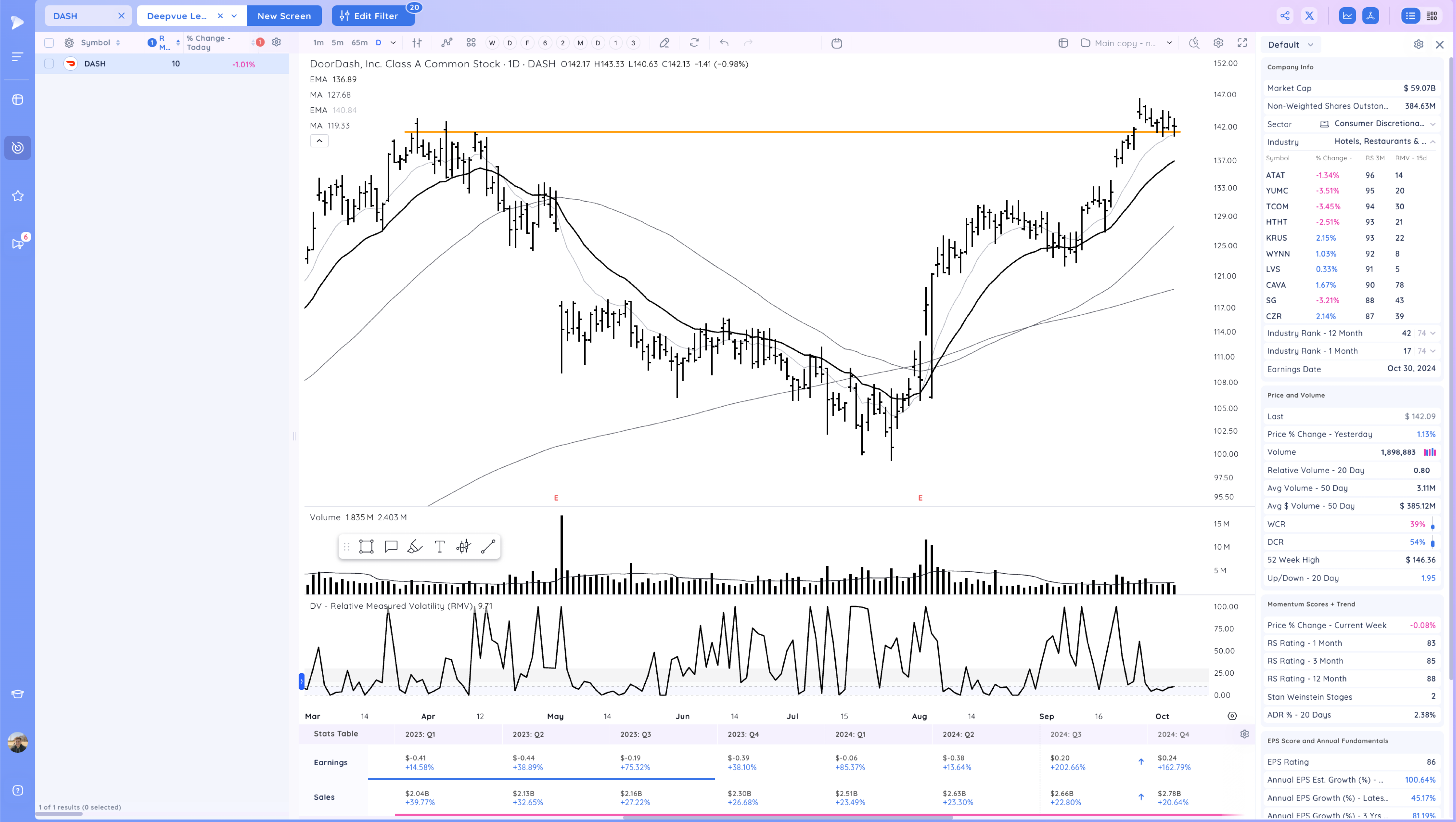
Task: Select the rectangle drawing tool
Action: point(366,546)
